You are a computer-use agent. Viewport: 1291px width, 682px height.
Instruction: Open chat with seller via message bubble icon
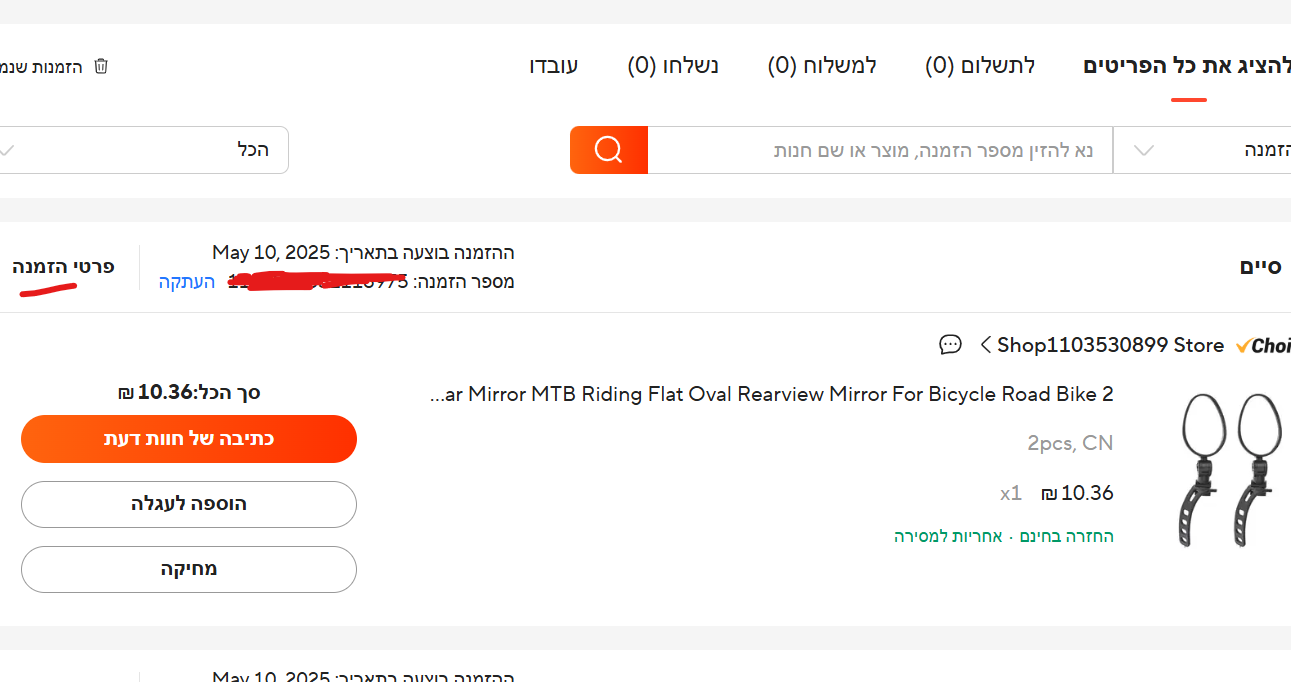950,345
